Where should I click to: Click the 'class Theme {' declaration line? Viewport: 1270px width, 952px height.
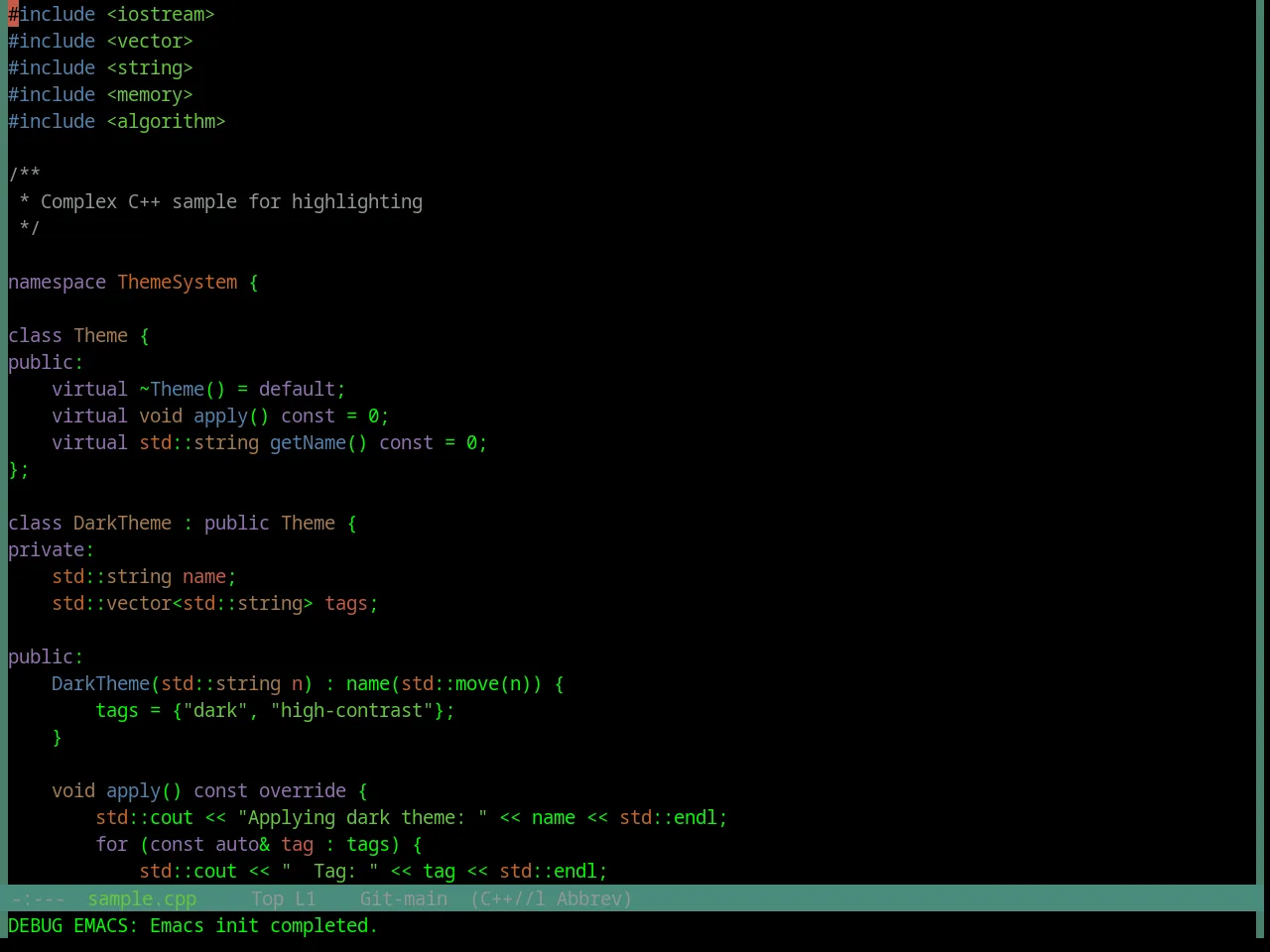[x=78, y=335]
